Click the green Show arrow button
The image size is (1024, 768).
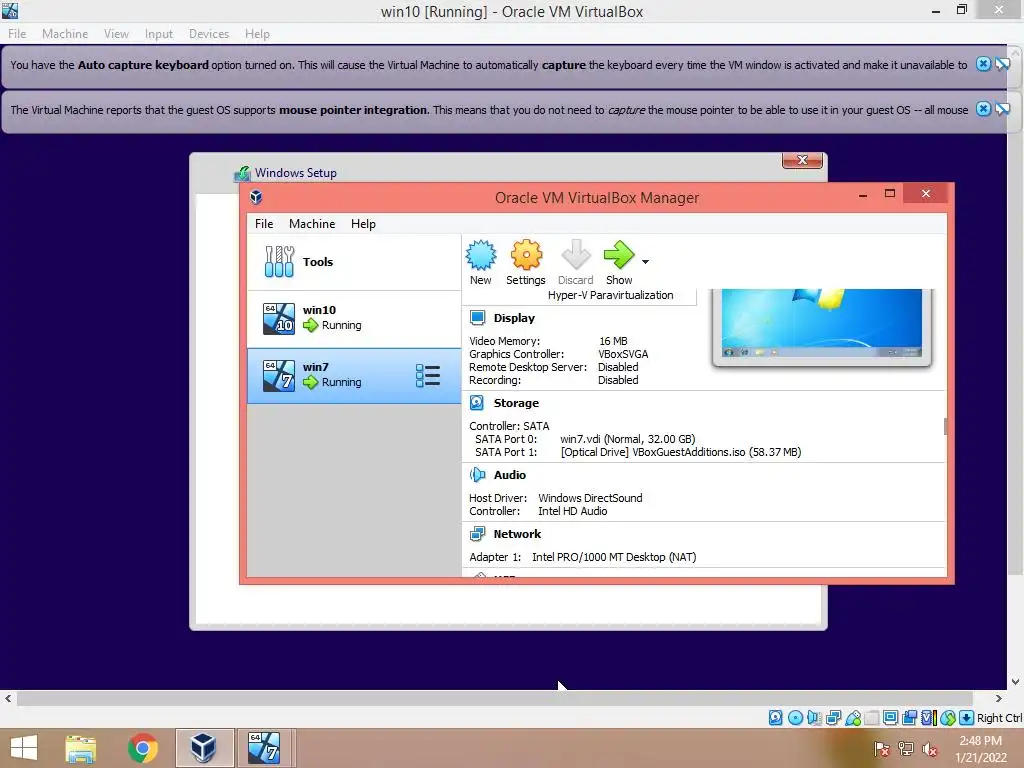[x=618, y=263]
